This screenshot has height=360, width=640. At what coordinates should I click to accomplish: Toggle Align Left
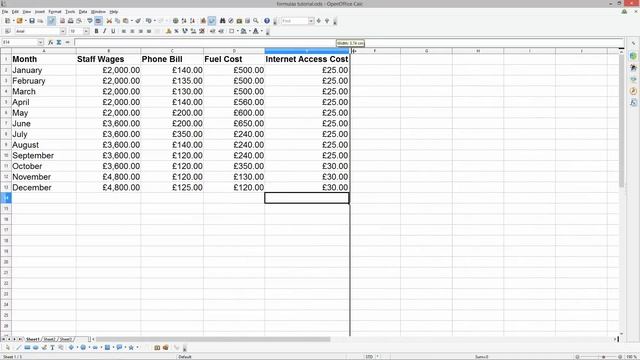(x=124, y=31)
